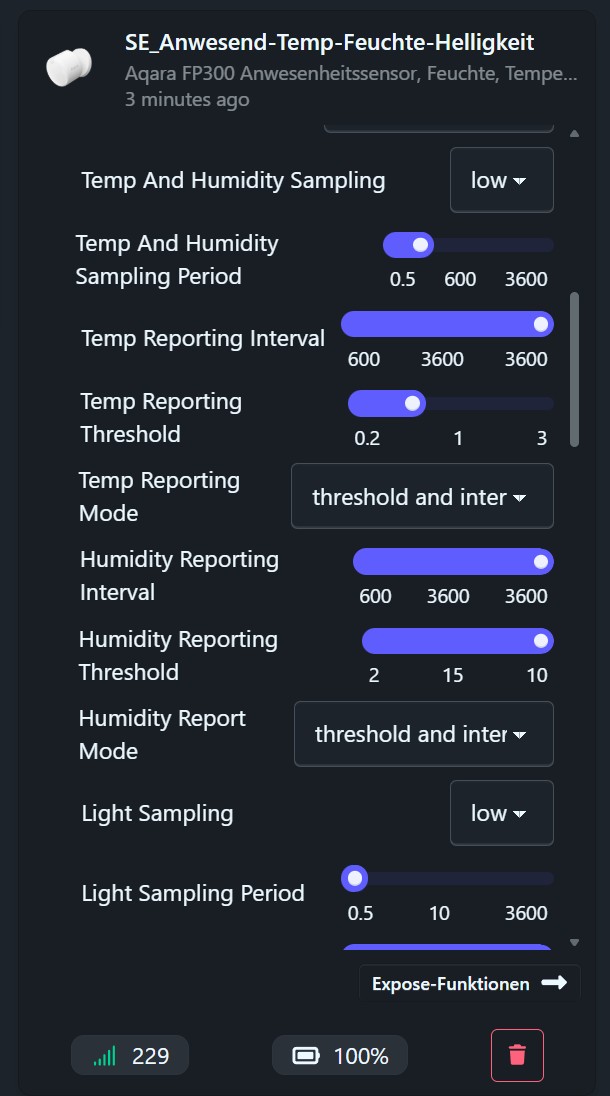This screenshot has height=1096, width=610.
Task: Click the red trash delete icon
Action: tap(517, 1055)
